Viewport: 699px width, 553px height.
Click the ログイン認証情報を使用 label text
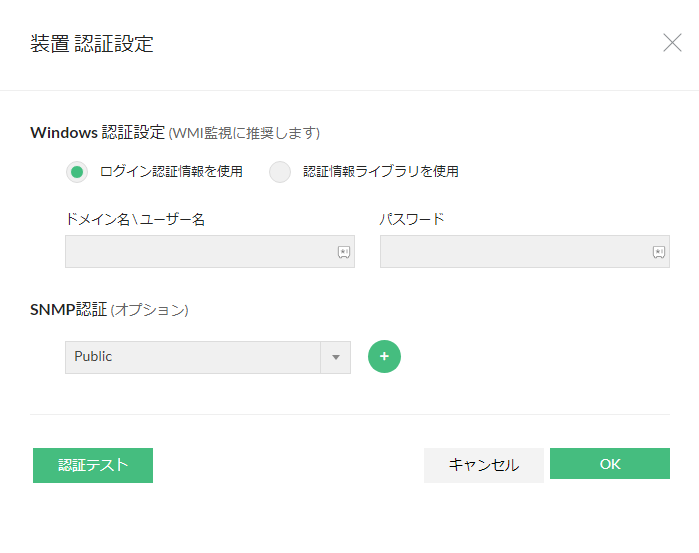171,171
